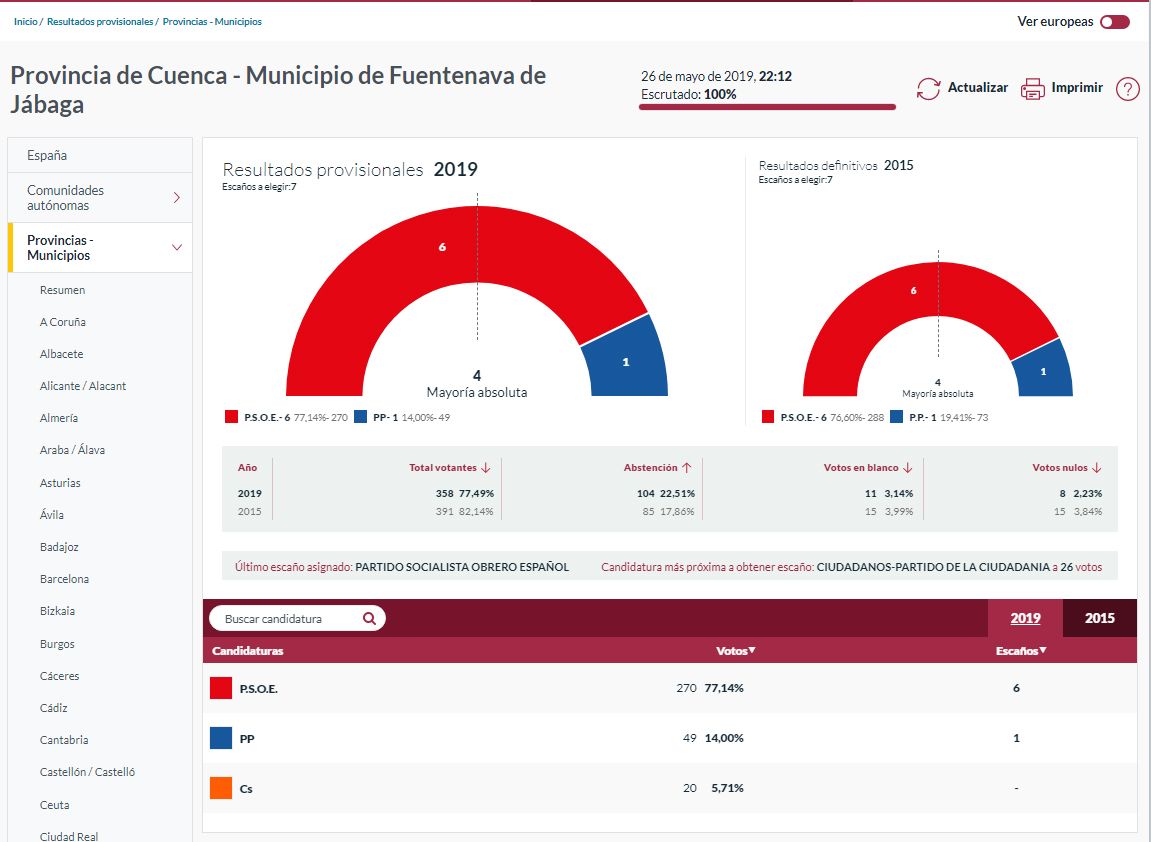Sort the table by Escaños column
This screenshot has height=842, width=1151.
(x=1021, y=651)
